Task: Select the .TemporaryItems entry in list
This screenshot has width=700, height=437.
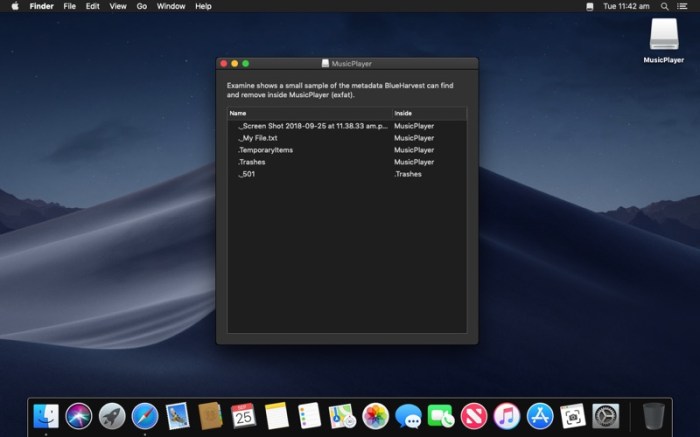Action: [x=266, y=150]
